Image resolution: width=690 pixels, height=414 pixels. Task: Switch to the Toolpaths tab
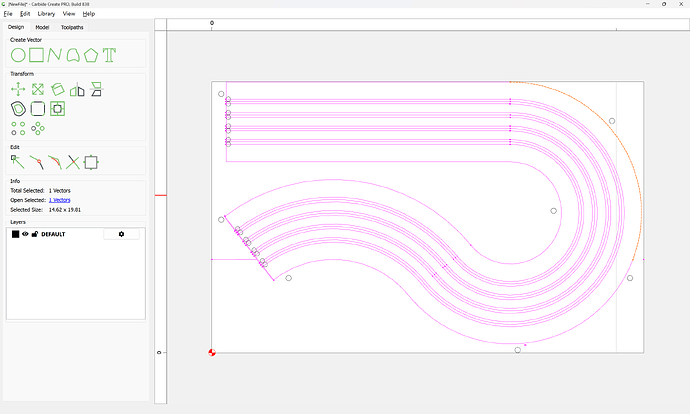[72, 27]
